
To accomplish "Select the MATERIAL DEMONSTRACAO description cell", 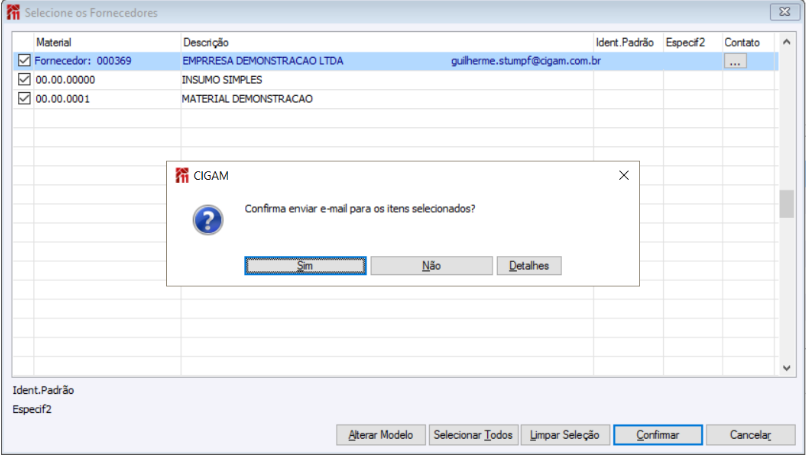I will [x=247, y=99].
